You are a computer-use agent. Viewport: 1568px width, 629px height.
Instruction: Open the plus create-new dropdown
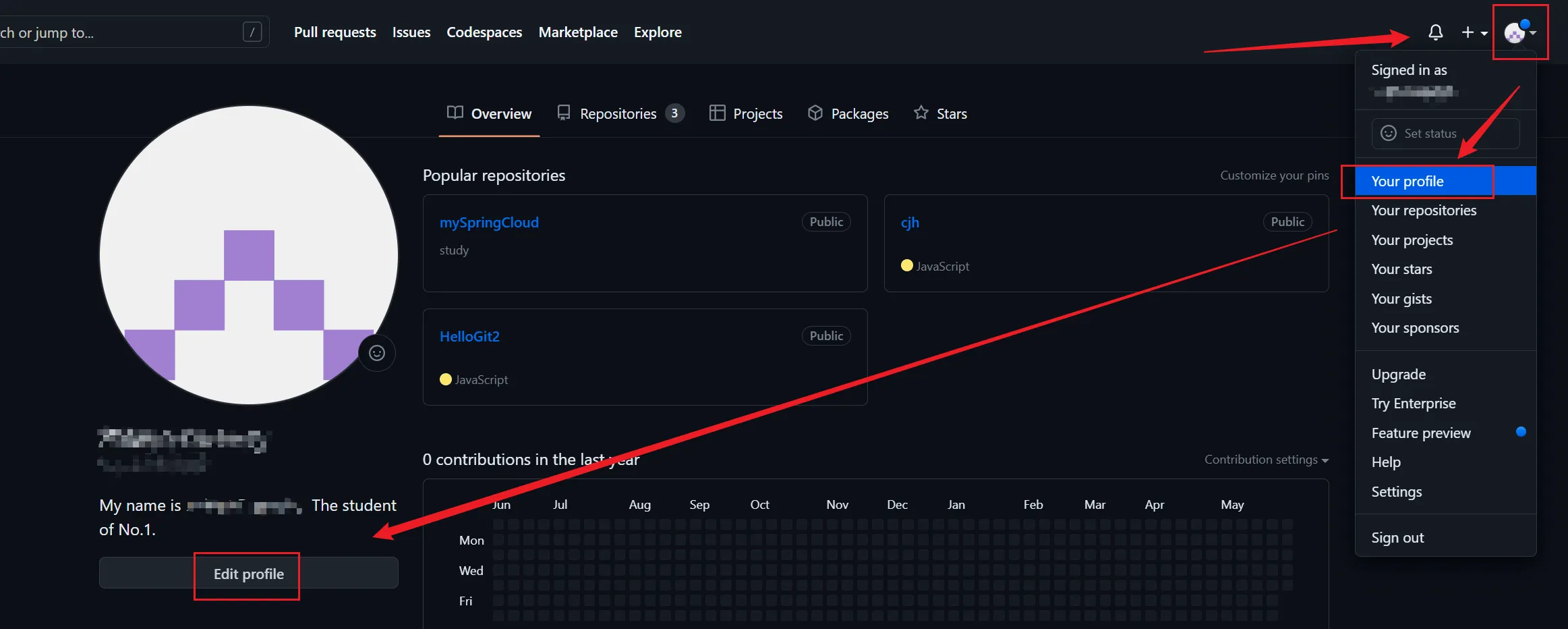[x=1474, y=32]
